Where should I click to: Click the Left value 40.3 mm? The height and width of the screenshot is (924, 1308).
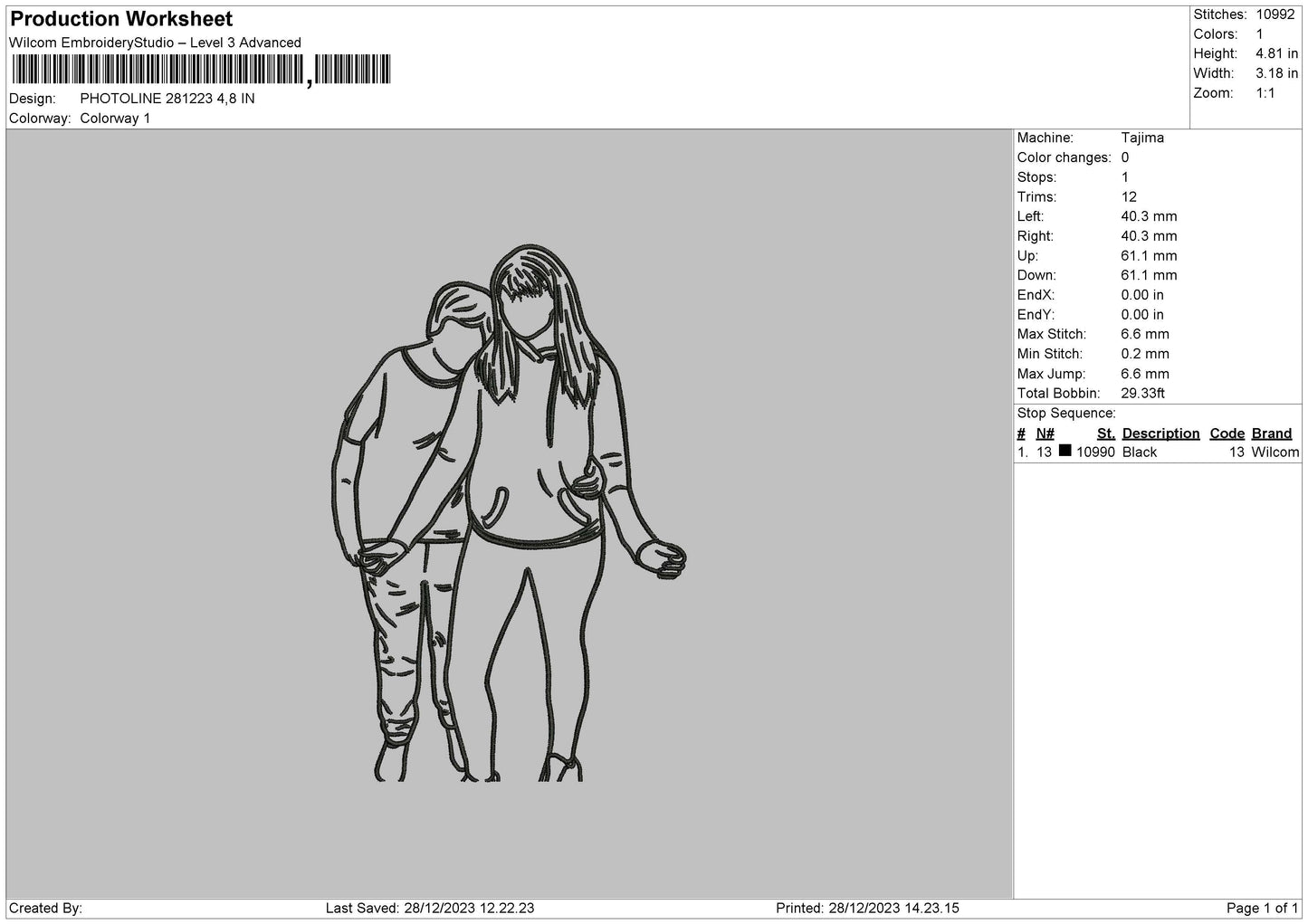click(1149, 216)
